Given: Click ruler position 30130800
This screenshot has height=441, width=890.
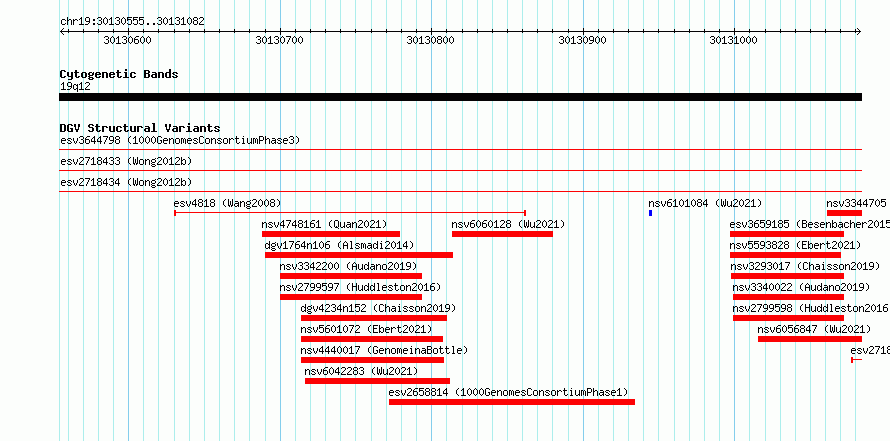Looking at the screenshot, I should 431,40.
